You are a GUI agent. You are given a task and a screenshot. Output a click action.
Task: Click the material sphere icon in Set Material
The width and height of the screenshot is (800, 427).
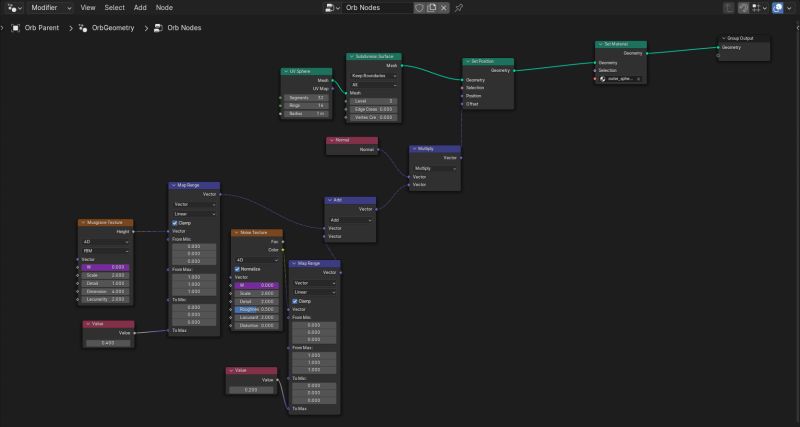pyautogui.click(x=603, y=79)
